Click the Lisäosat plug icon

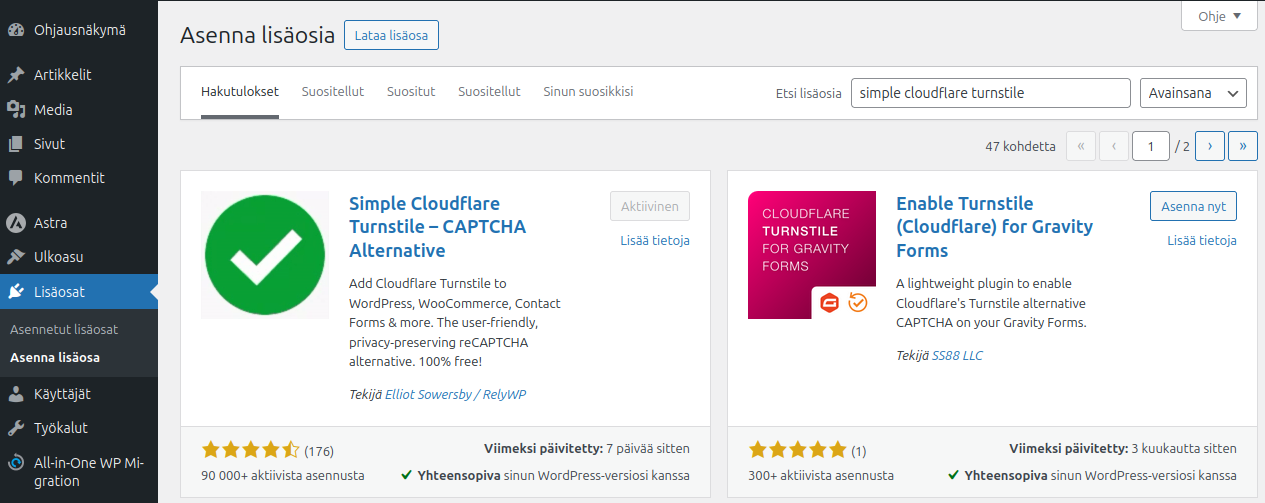pos(15,292)
